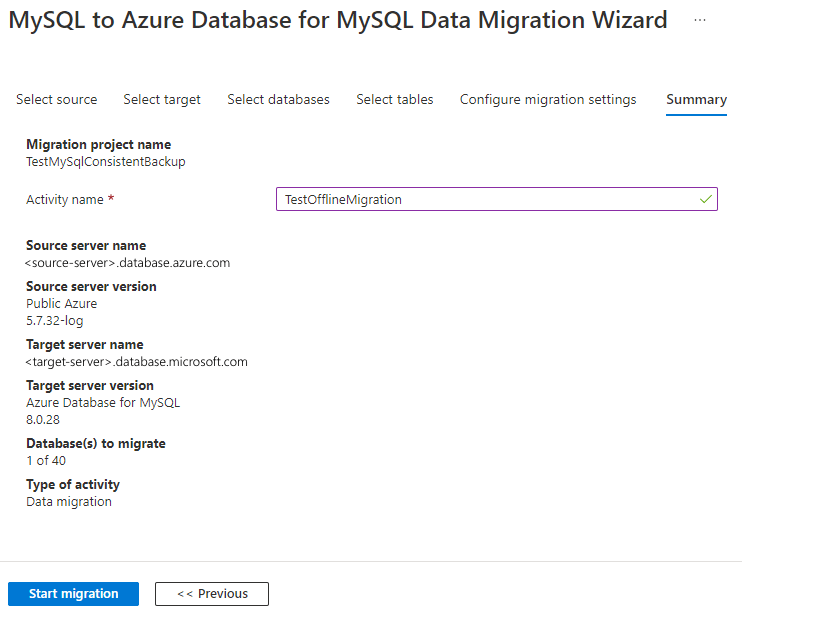This screenshot has height=622, width=824.
Task: Navigate to the Select tables tab
Action: tap(395, 99)
